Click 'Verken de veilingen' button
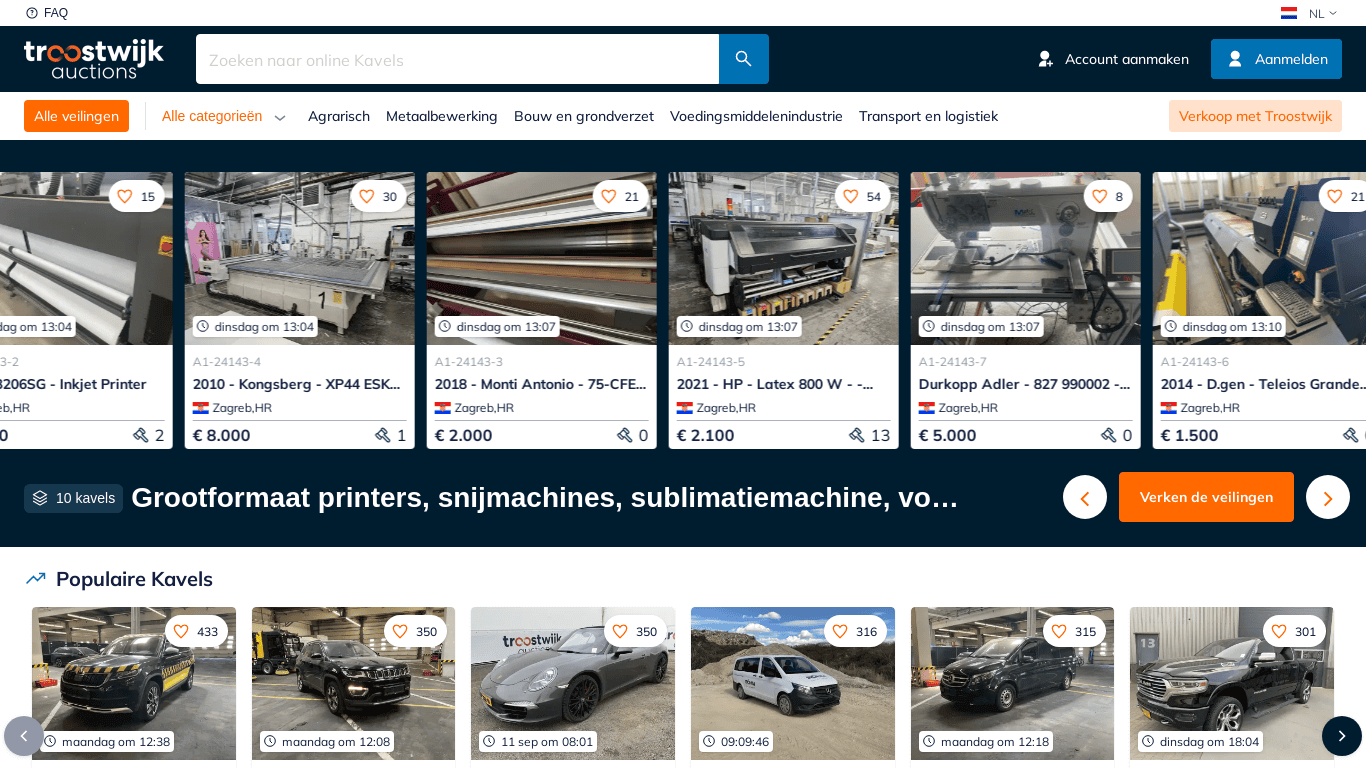The width and height of the screenshot is (1366, 768). pyautogui.click(x=1206, y=497)
